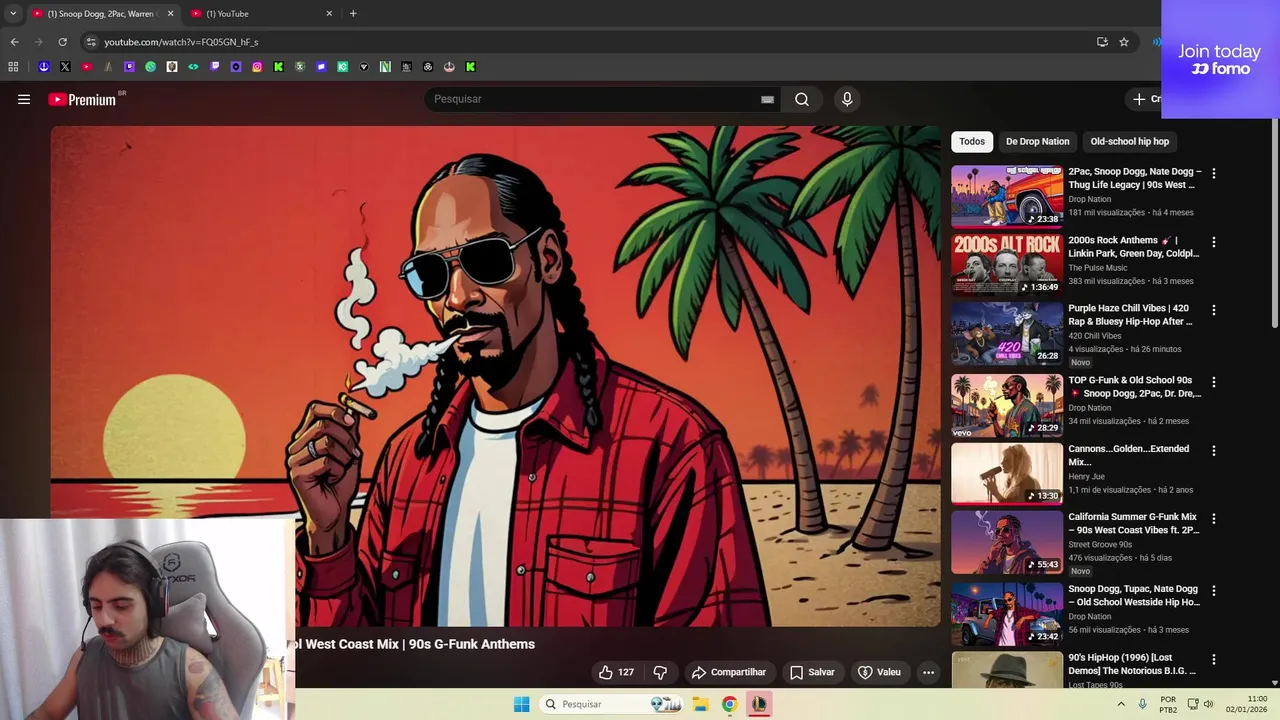Go back in browser history

[14, 42]
